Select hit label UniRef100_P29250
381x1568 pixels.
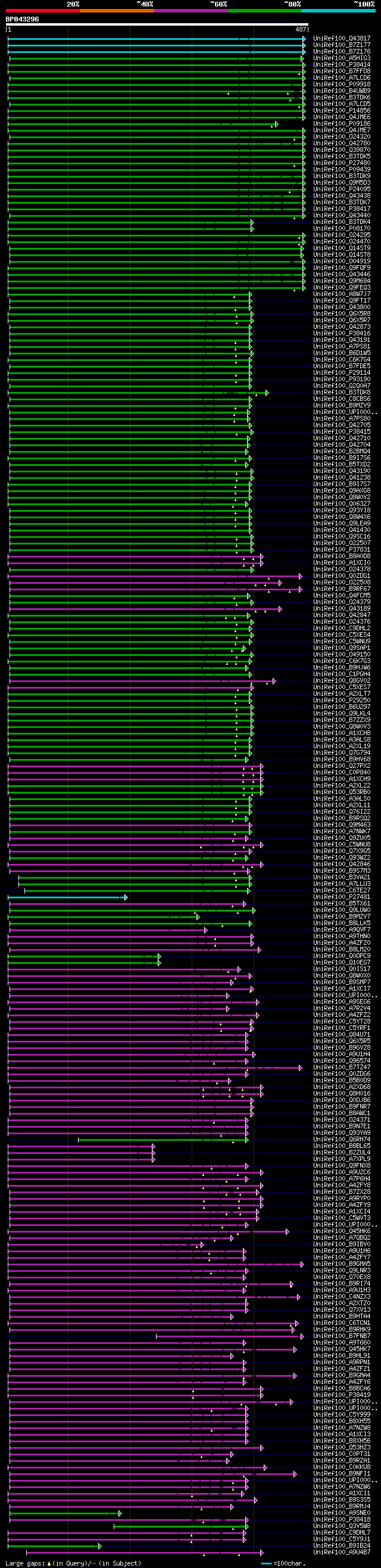click(x=342, y=701)
